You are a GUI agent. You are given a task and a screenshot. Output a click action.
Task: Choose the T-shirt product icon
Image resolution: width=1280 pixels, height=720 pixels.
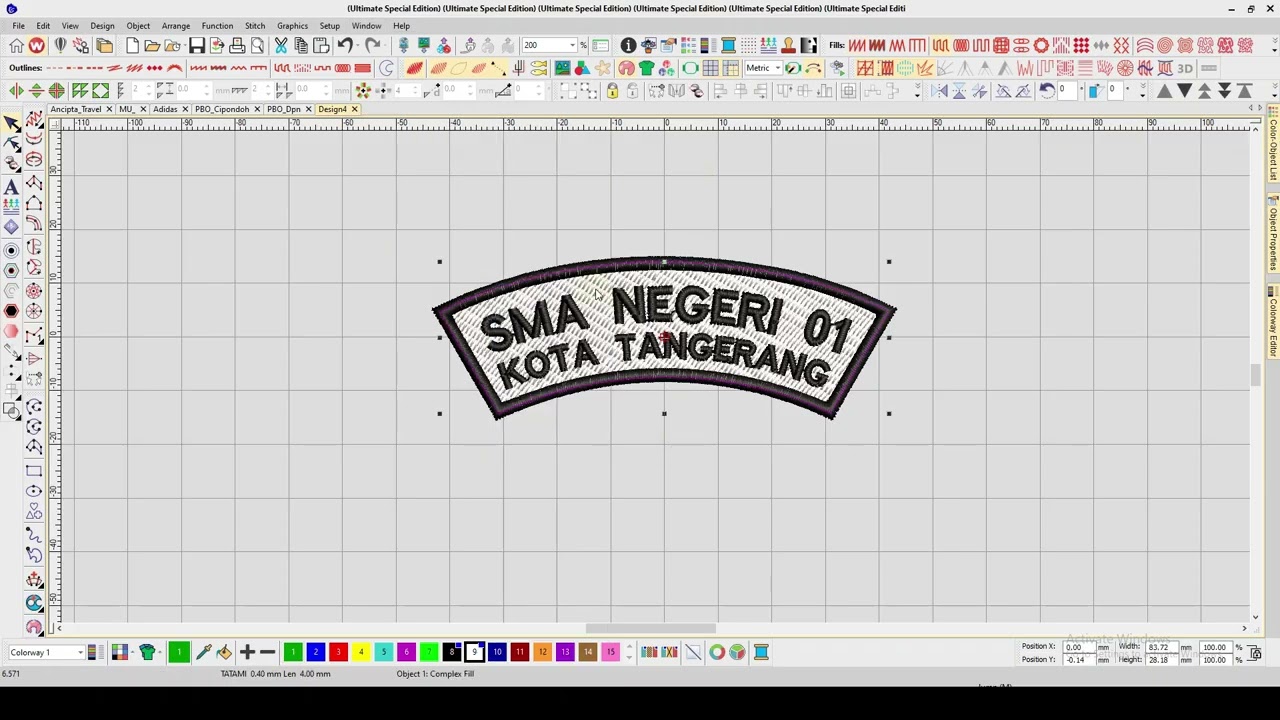[x=646, y=68]
